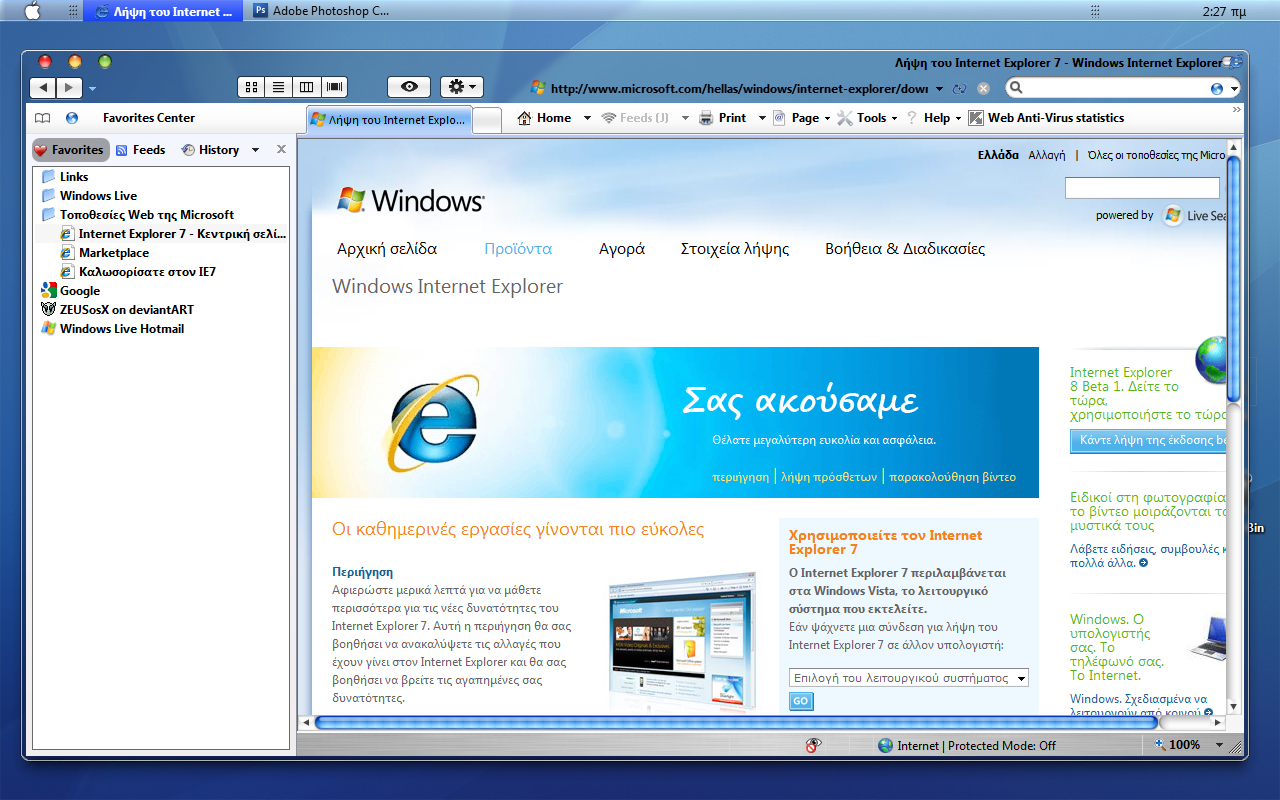1280x800 pixels.
Task: Click the Στοιχεία λήψης nav link
Action: pyautogui.click(x=735, y=249)
